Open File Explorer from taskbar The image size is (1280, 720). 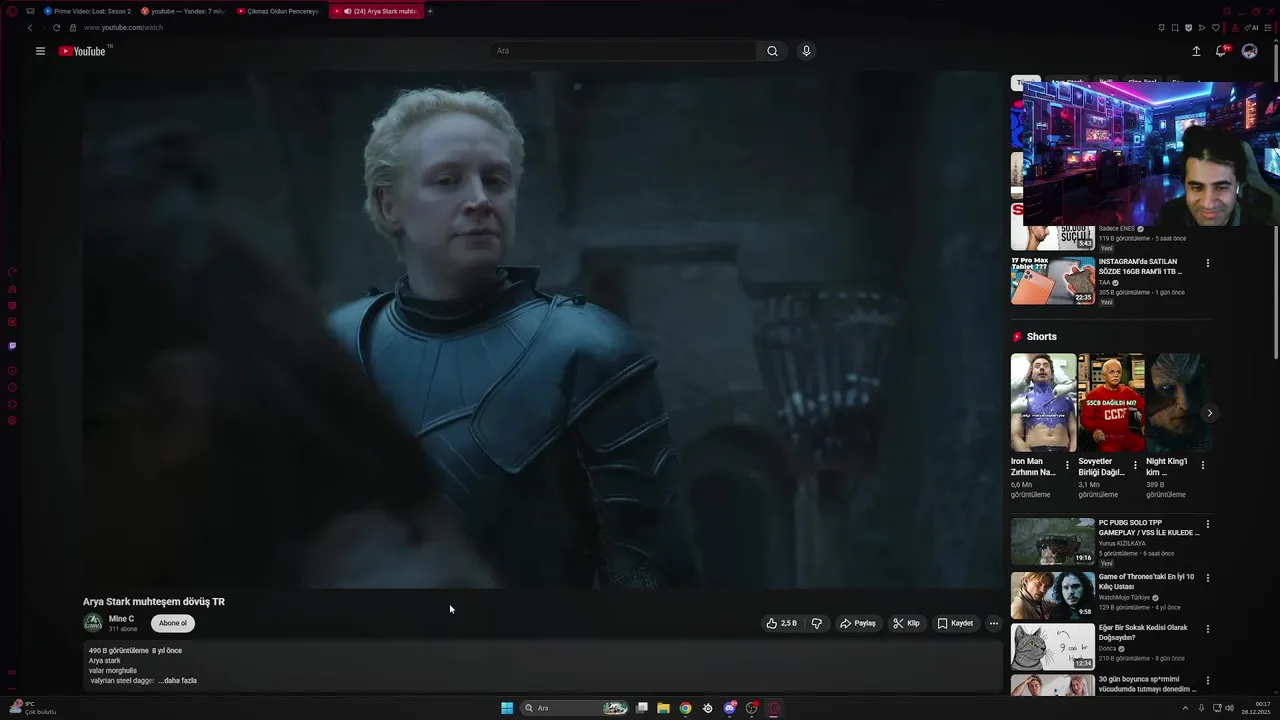pyautogui.click(x=663, y=708)
